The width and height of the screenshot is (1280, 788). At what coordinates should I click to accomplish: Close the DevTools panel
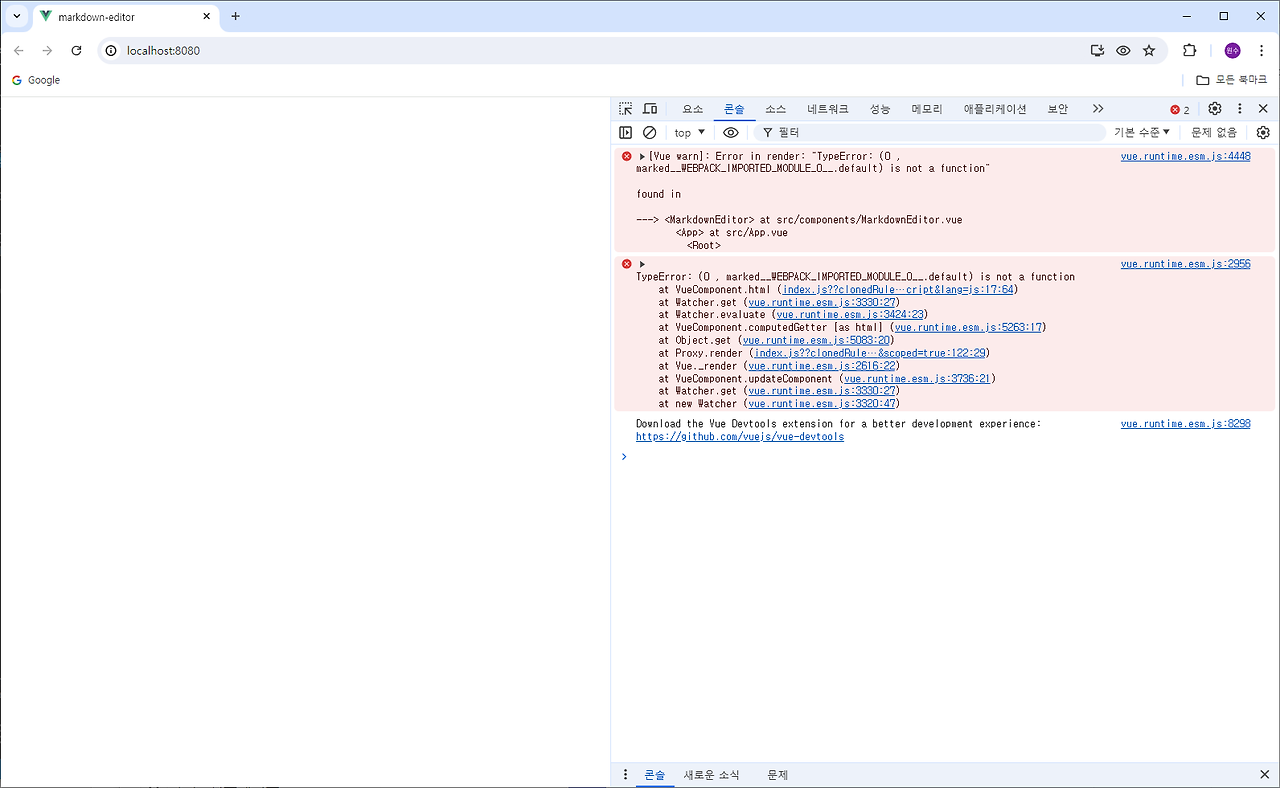coord(1263,109)
